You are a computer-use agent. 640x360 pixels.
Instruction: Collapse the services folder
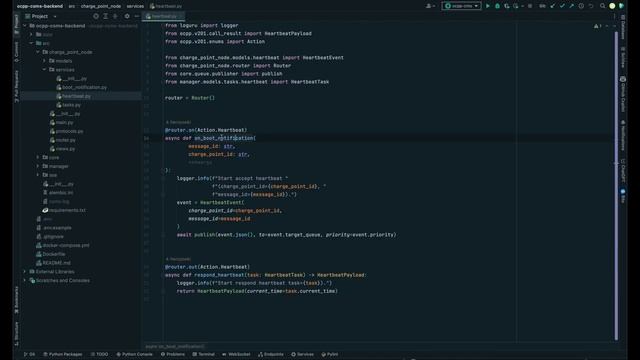tap(44, 70)
